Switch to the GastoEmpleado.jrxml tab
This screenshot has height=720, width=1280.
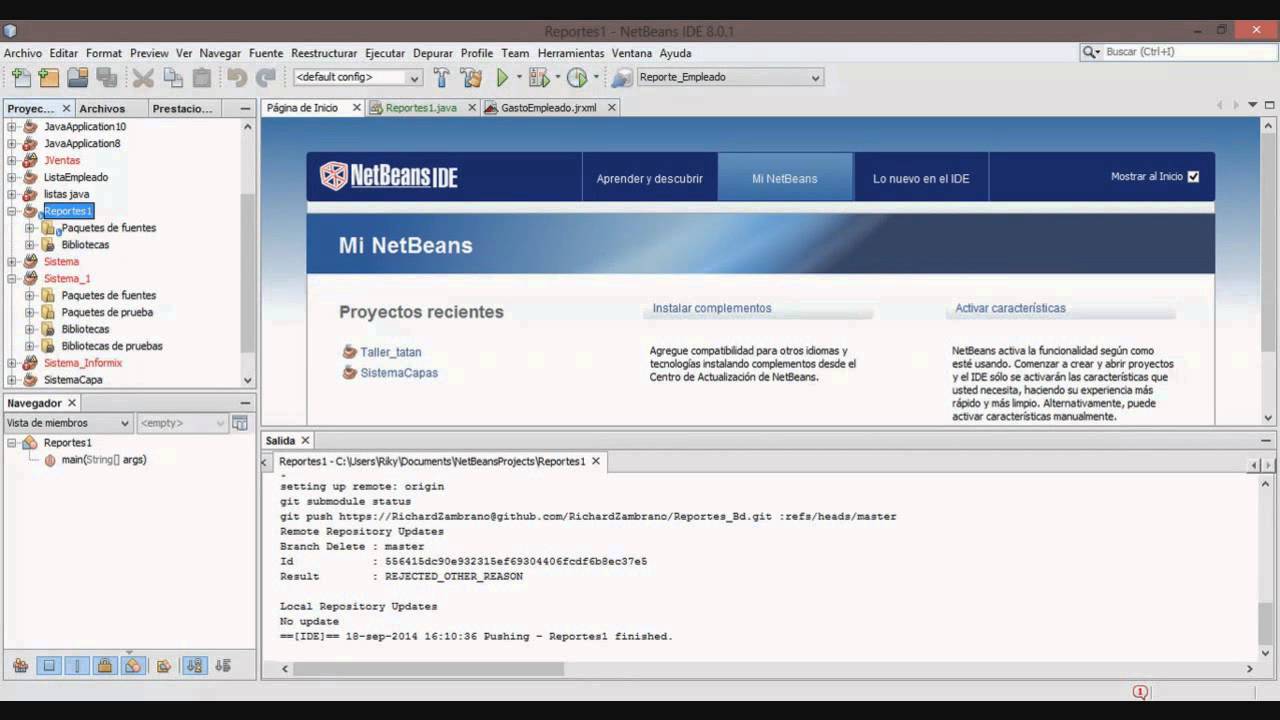point(548,108)
